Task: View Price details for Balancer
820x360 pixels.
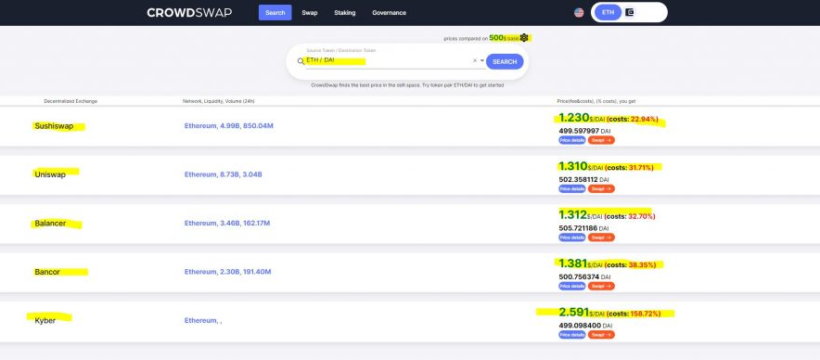Action: point(572,238)
